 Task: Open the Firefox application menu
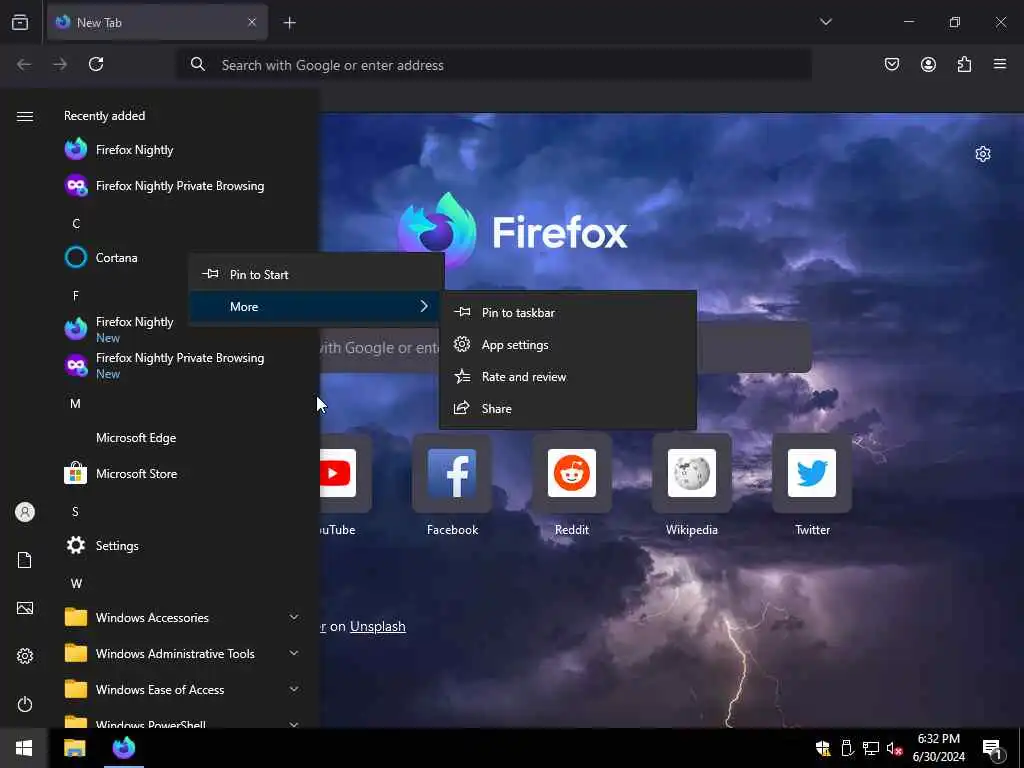[1000, 64]
